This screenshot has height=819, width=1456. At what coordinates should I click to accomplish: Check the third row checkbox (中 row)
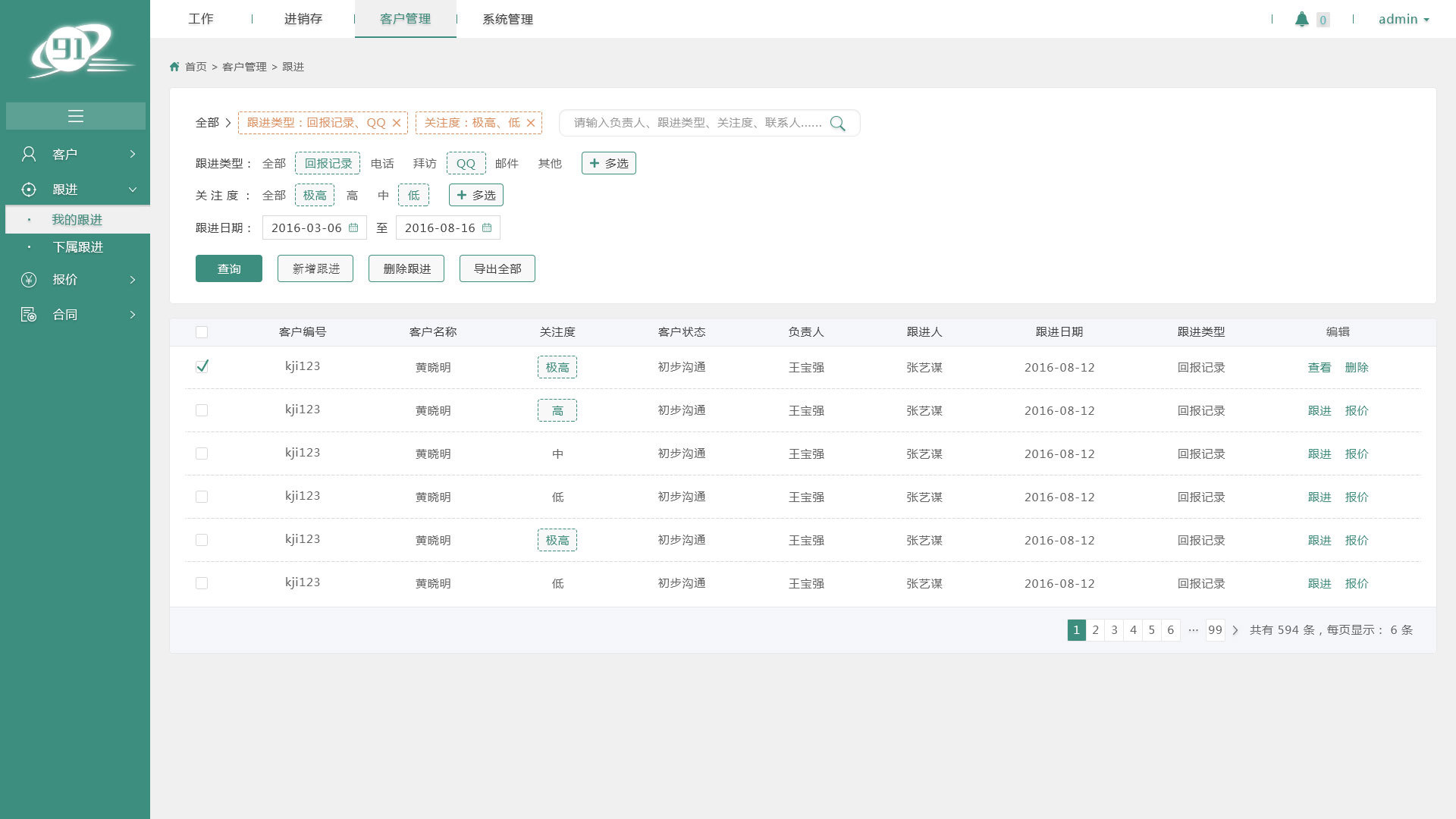pos(202,453)
